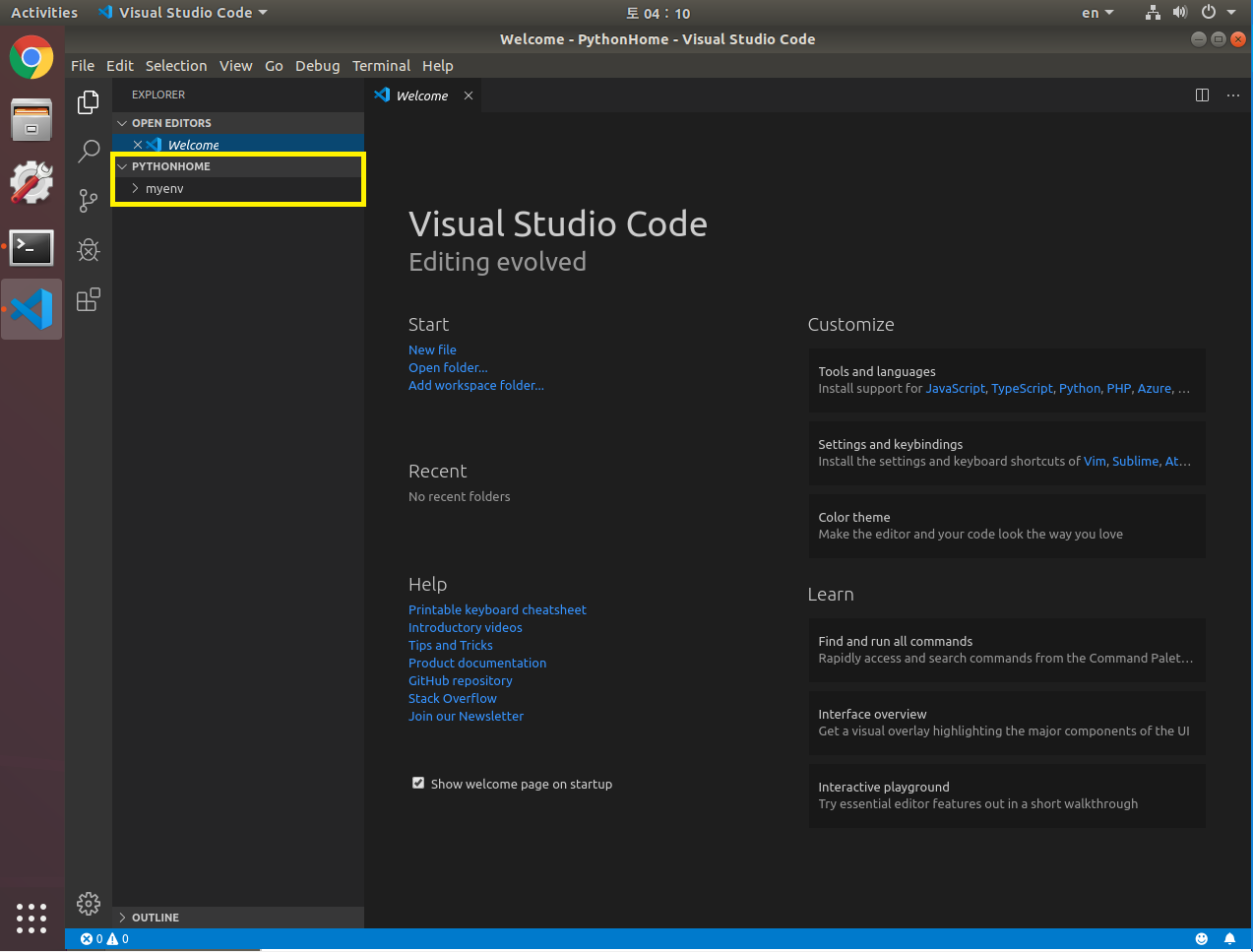Open the Interface overview card

tap(1007, 723)
